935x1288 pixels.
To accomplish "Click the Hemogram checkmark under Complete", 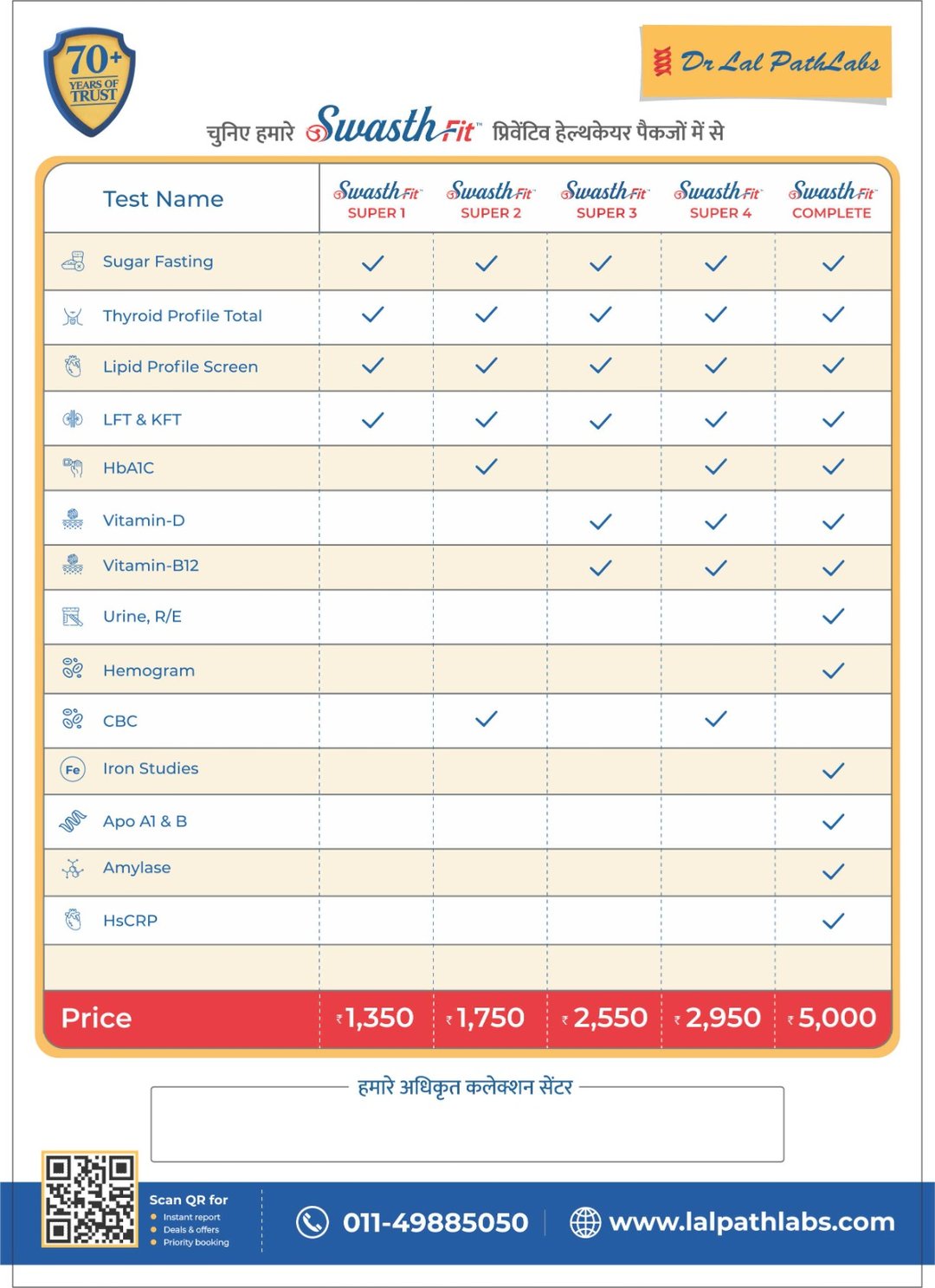I will click(x=833, y=670).
